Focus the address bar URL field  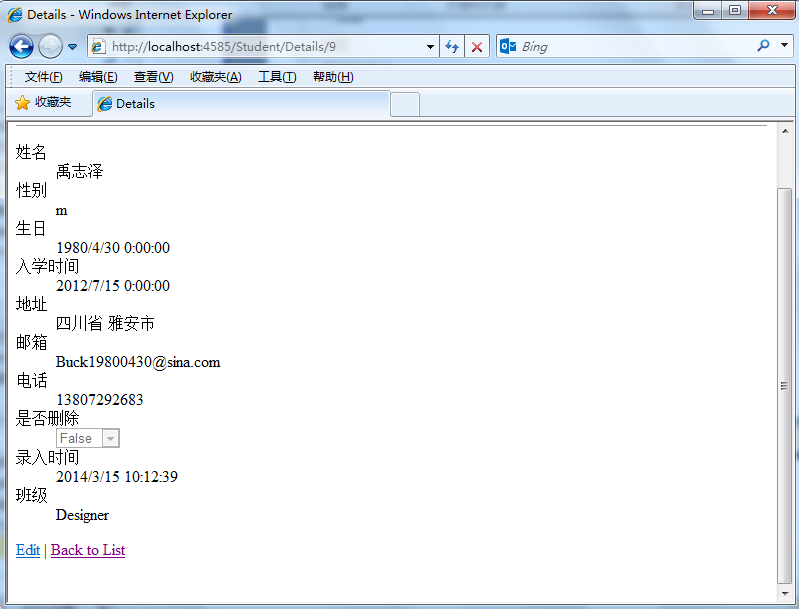(x=265, y=47)
